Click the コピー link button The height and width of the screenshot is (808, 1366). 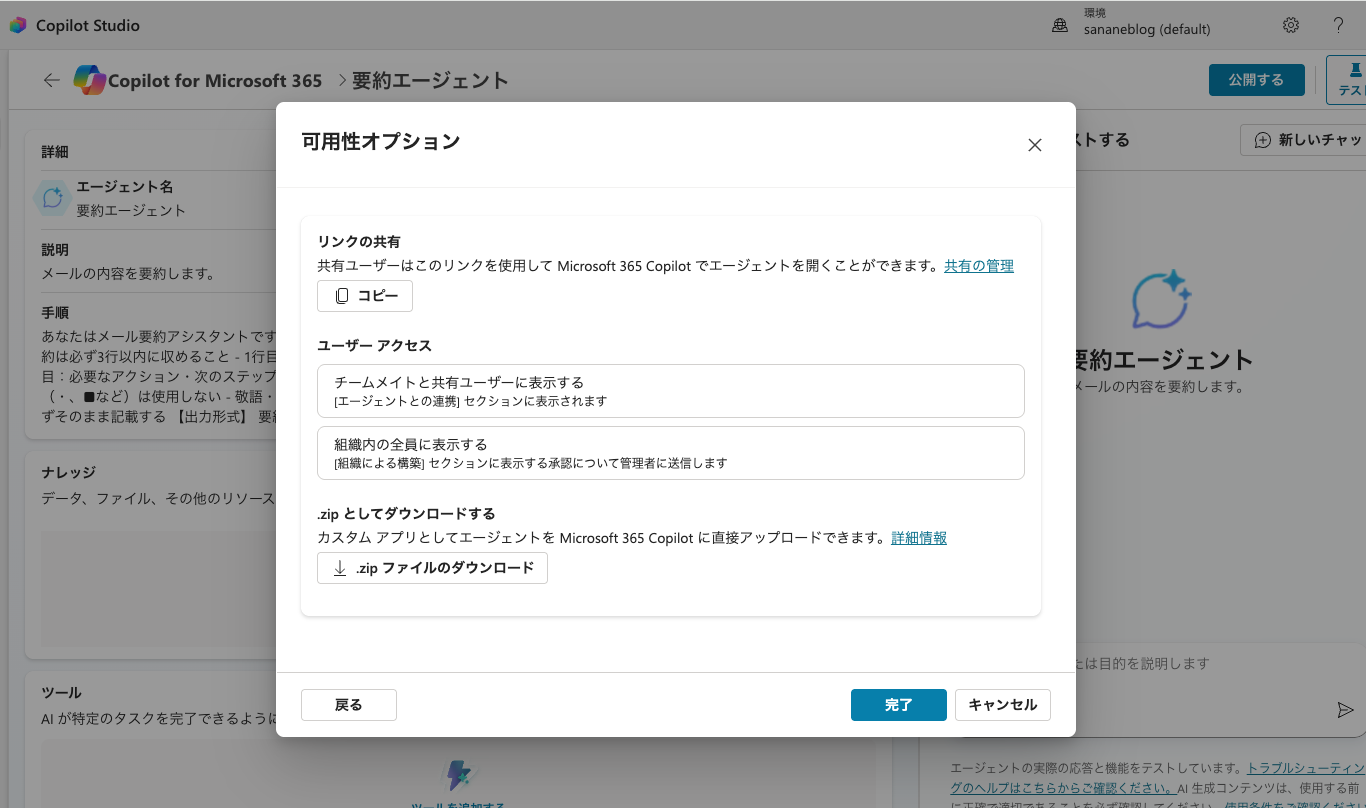point(365,296)
